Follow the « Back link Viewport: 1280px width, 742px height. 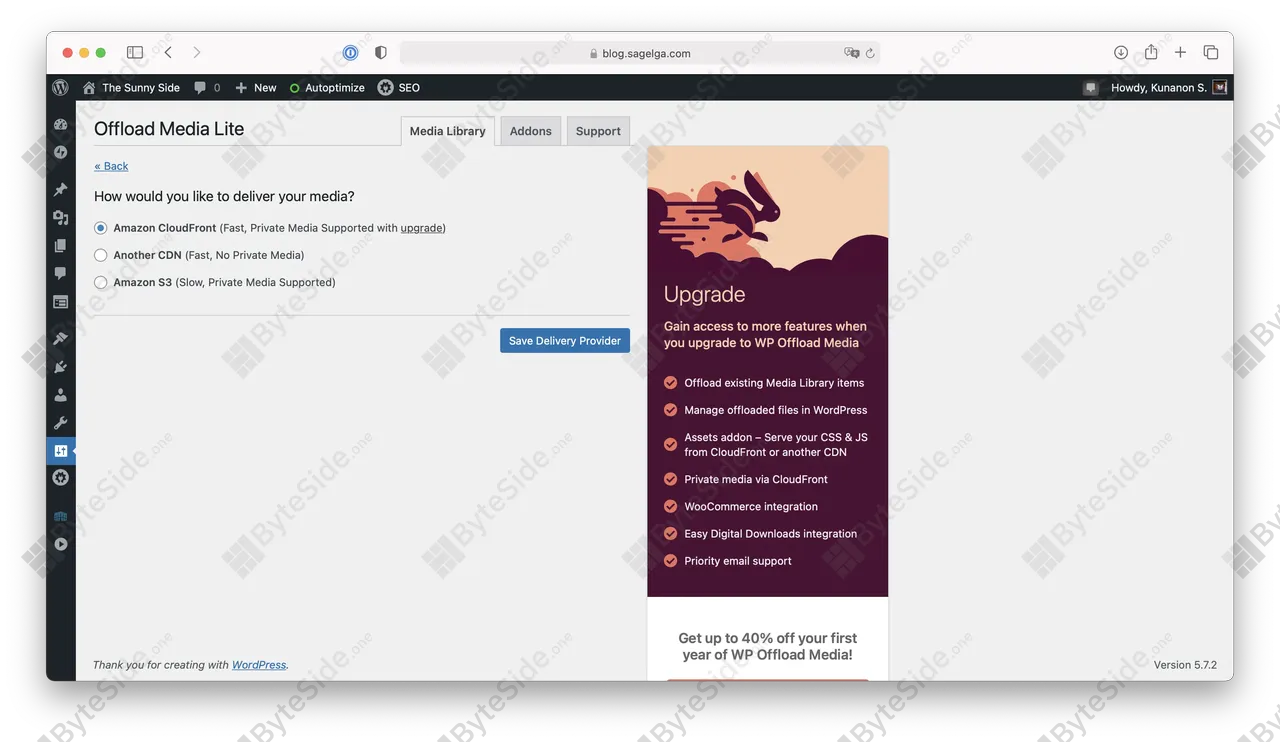pos(111,166)
